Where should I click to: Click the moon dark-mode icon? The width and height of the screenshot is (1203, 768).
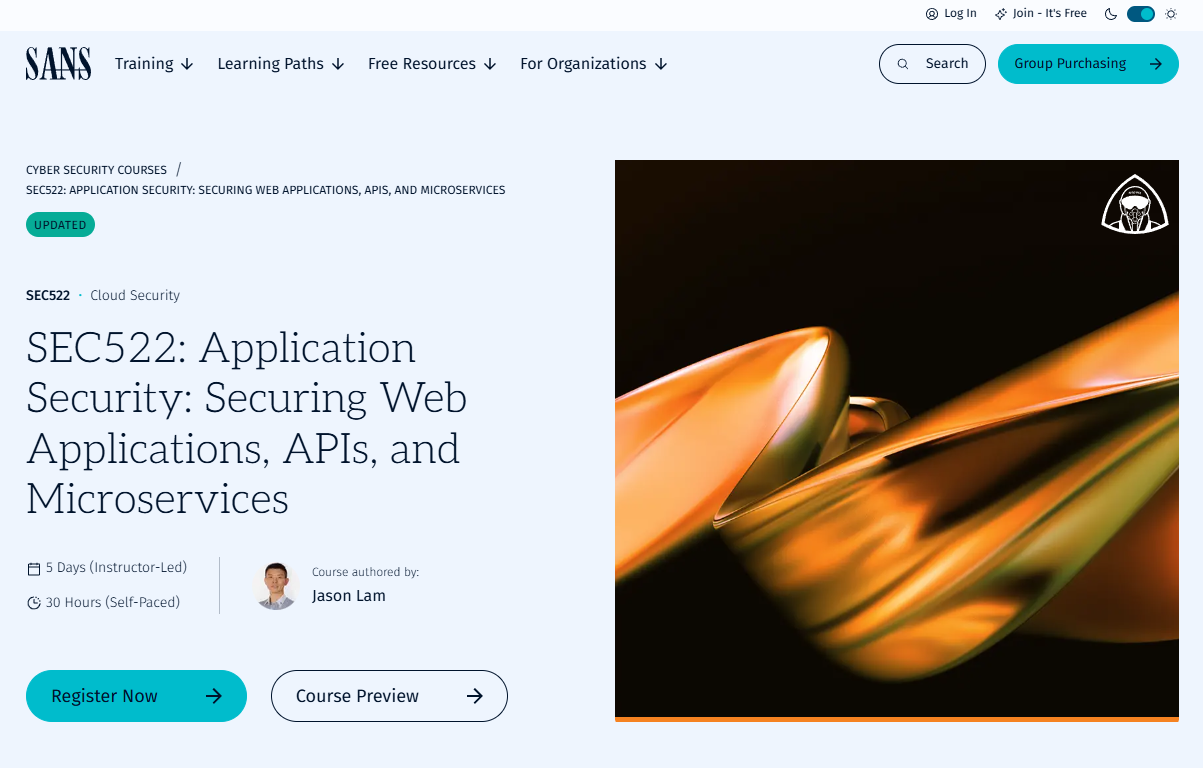1111,14
